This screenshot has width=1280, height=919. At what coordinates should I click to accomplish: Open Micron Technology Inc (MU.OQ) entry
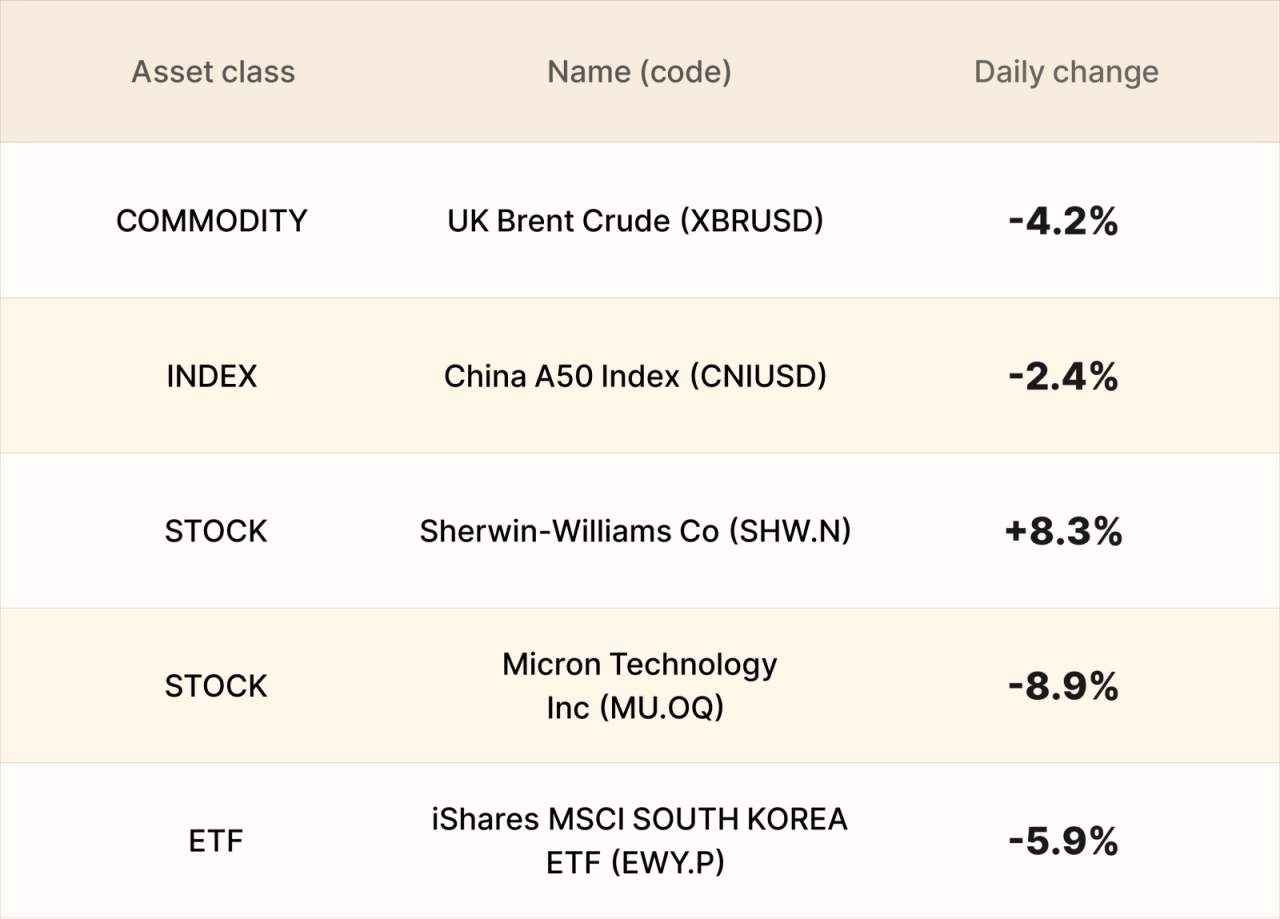tap(639, 686)
